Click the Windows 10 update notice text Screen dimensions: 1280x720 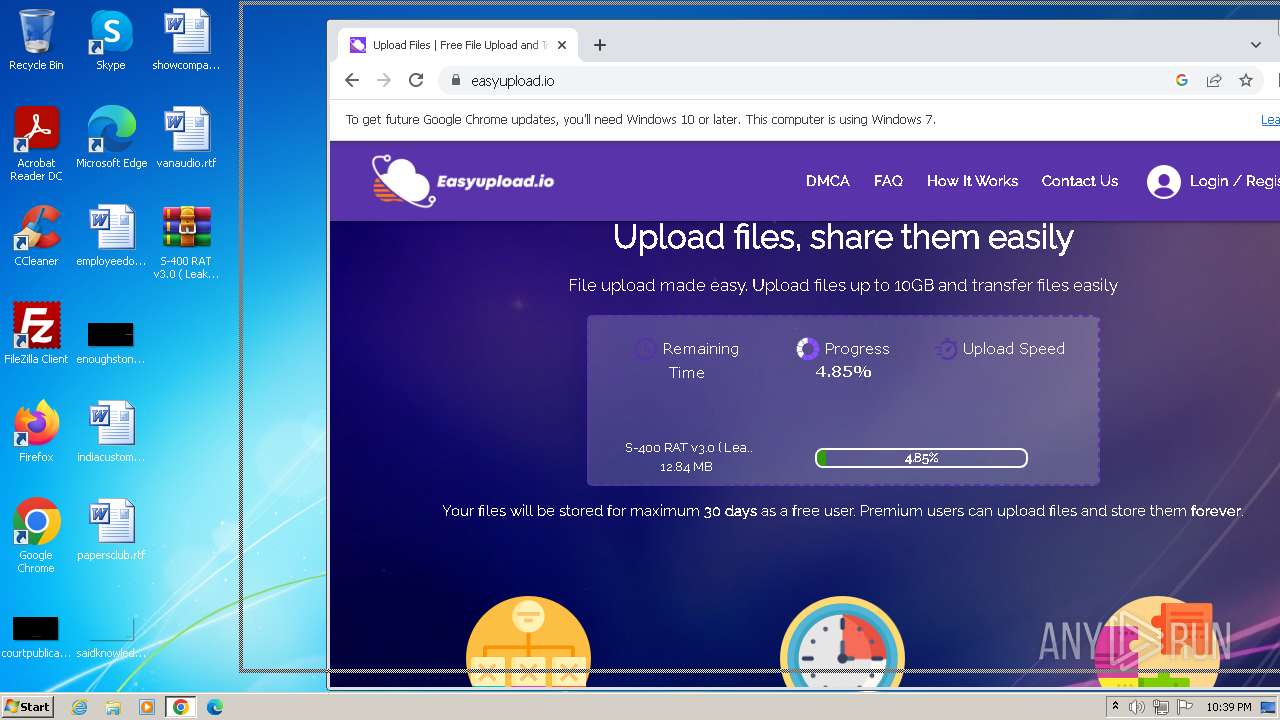[x=641, y=119]
